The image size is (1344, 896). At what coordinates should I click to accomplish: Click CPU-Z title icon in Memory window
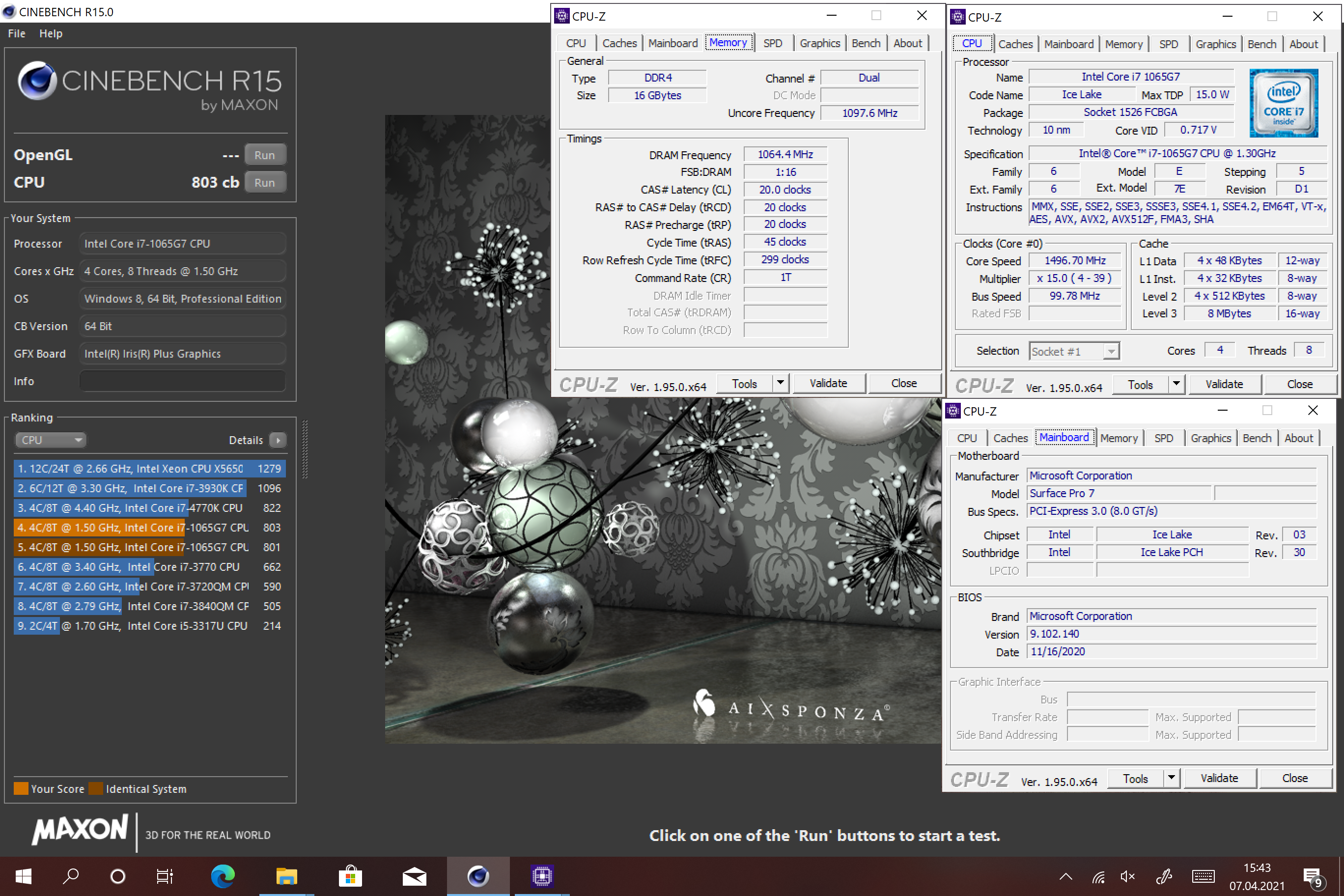[x=561, y=16]
